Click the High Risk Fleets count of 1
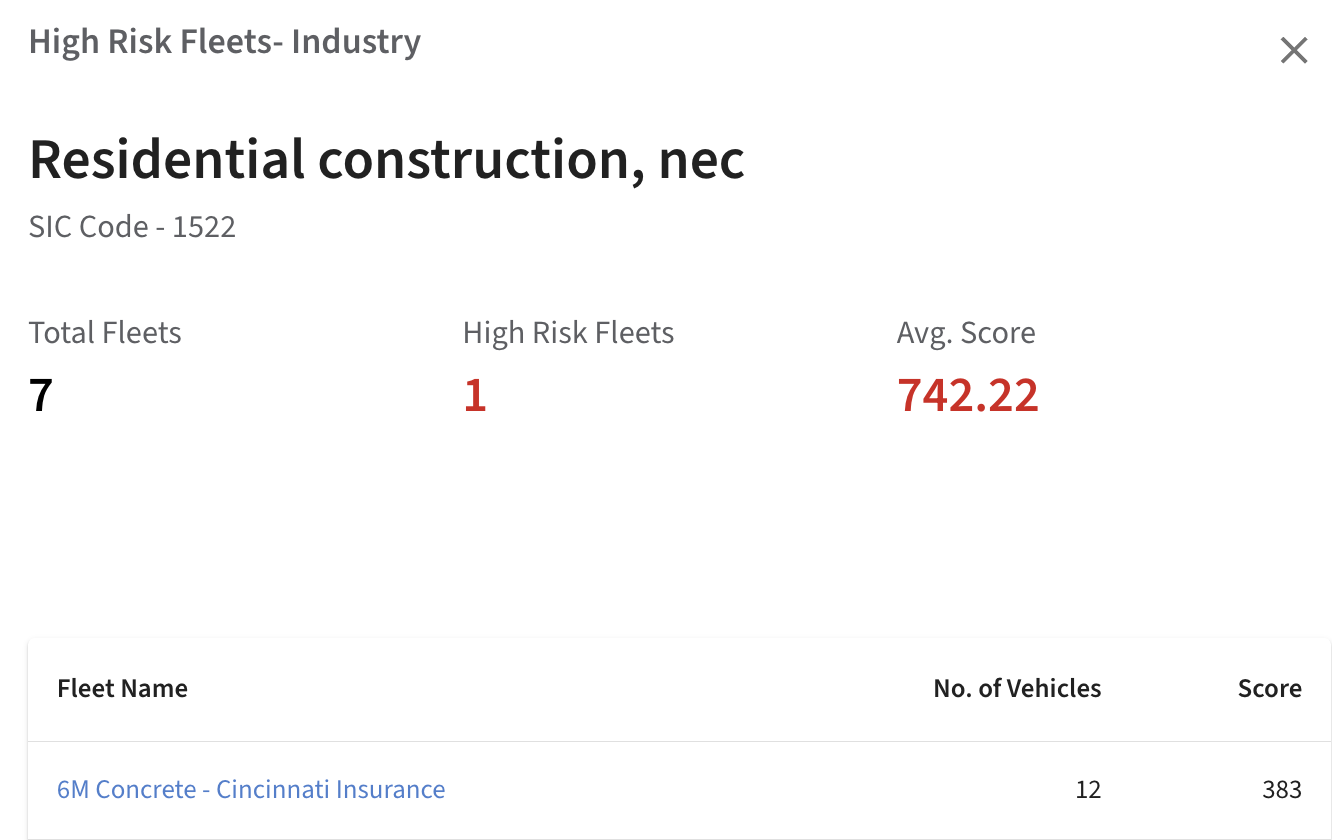1332x840 pixels. pyautogui.click(x=475, y=395)
